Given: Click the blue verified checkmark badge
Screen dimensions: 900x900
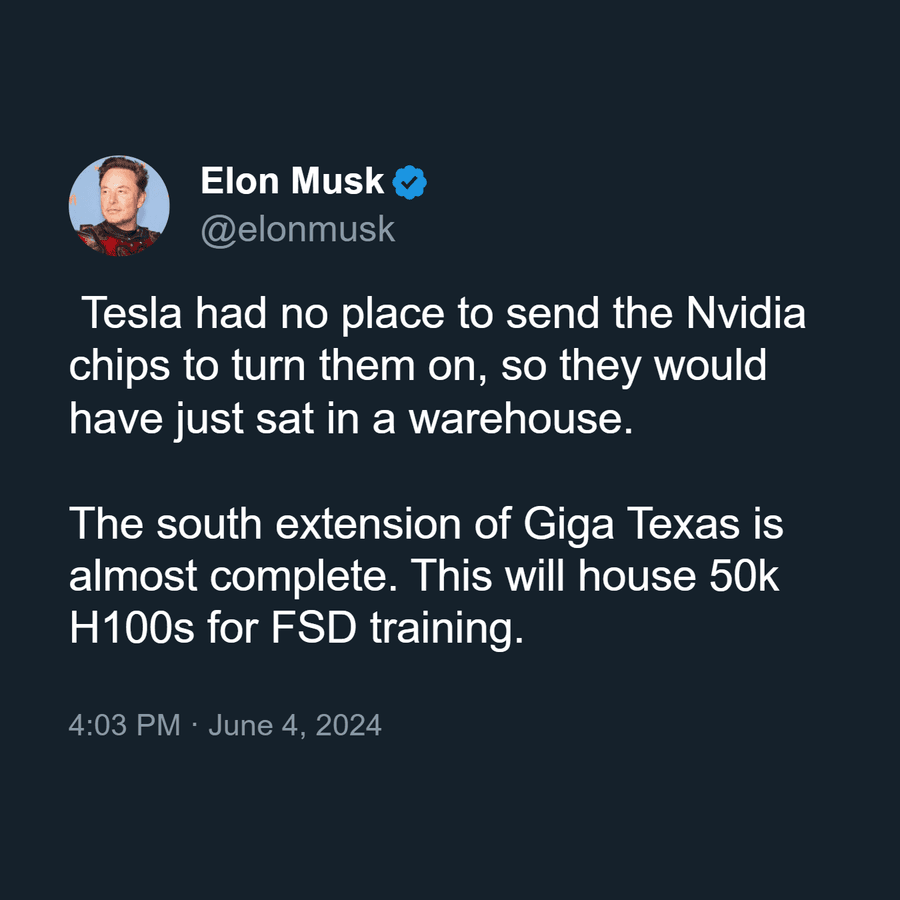Looking at the screenshot, I should pos(409,183).
